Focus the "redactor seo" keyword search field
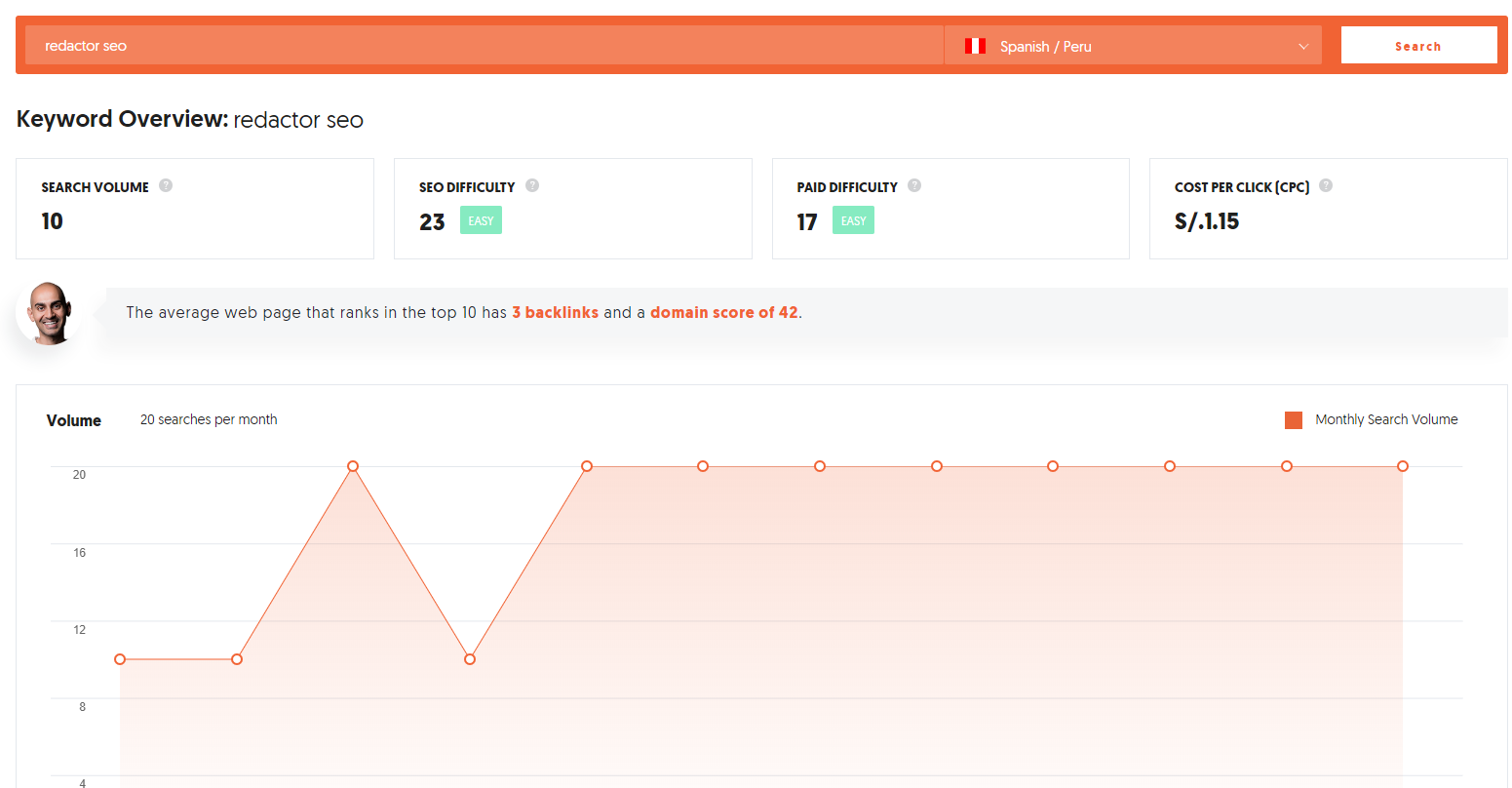The image size is (1512, 788). (x=483, y=46)
